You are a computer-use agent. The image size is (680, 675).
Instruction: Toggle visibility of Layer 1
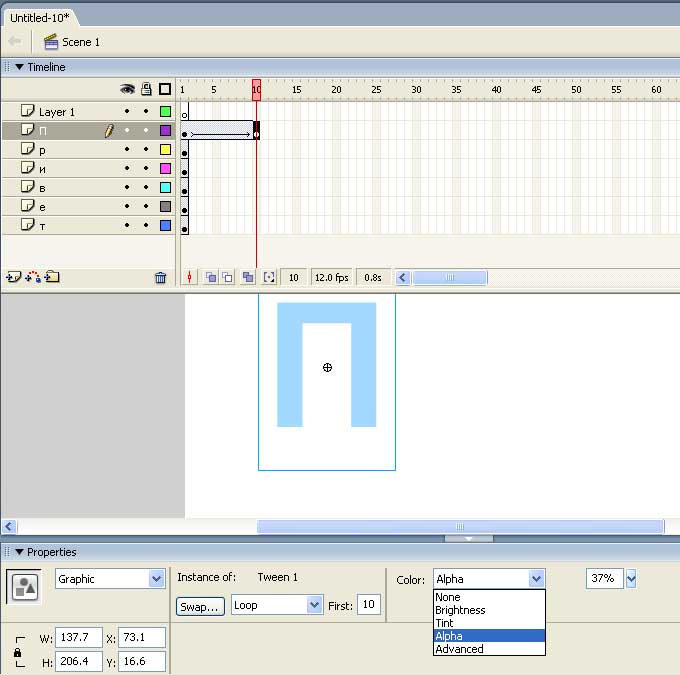pos(127,112)
